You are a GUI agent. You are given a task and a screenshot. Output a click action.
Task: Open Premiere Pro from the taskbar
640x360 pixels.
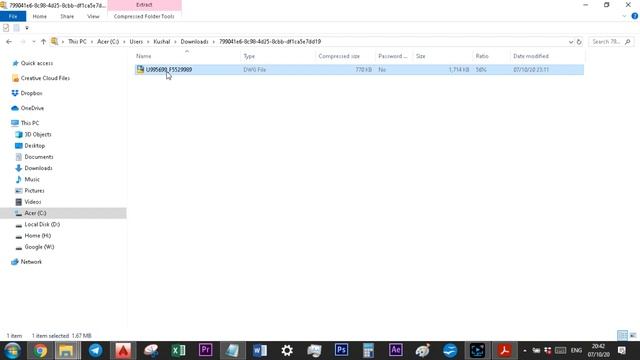pos(206,351)
